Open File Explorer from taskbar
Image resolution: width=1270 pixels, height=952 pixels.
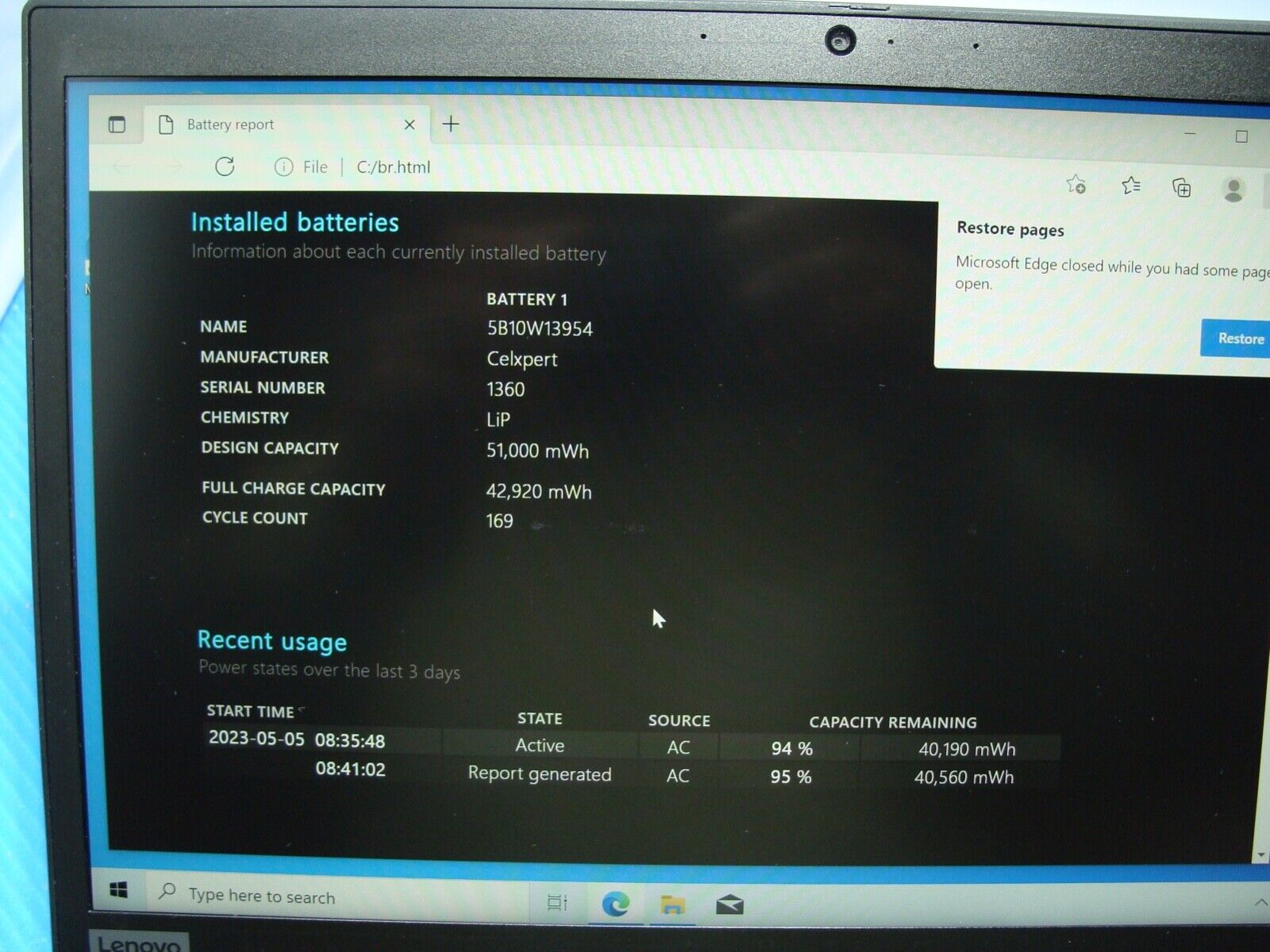(x=672, y=904)
